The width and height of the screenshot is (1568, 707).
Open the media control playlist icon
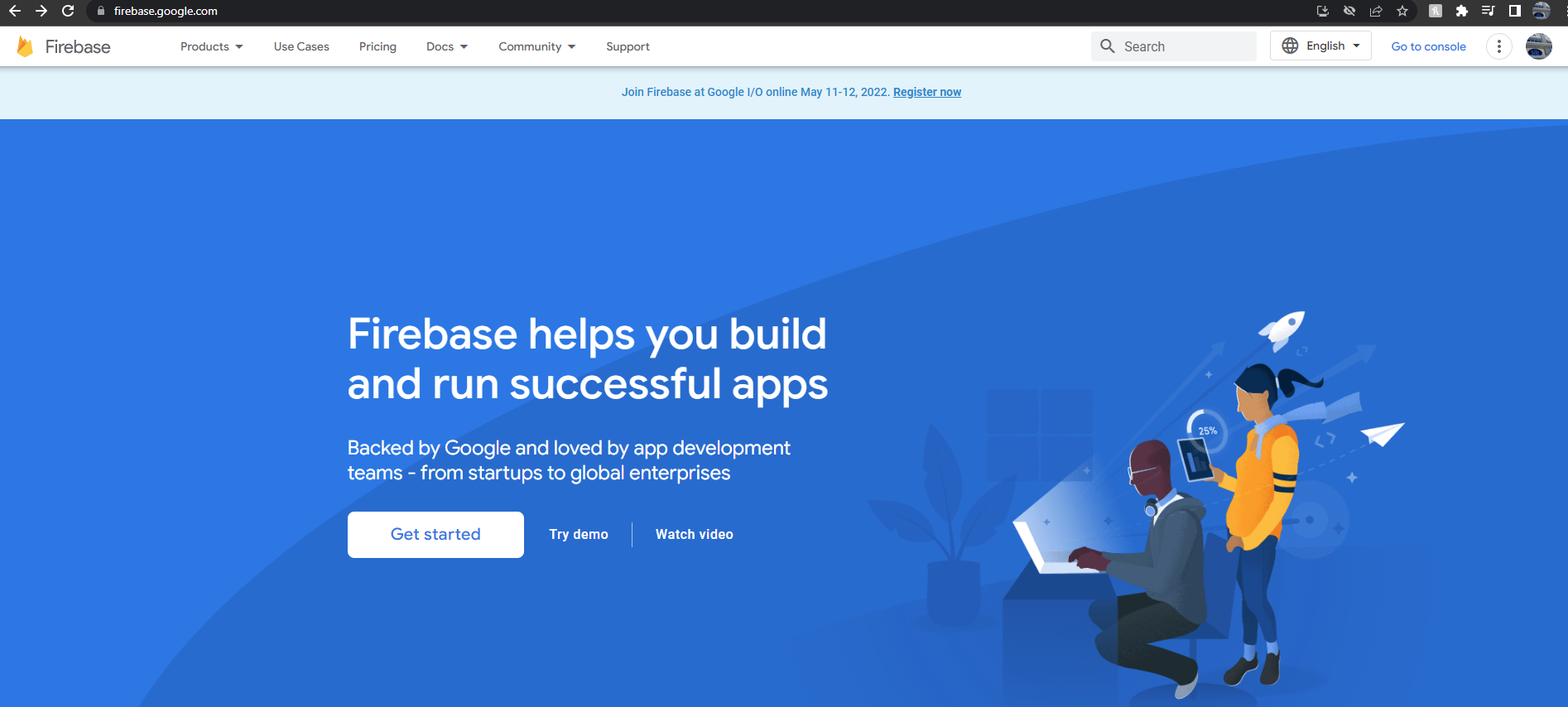(1488, 11)
